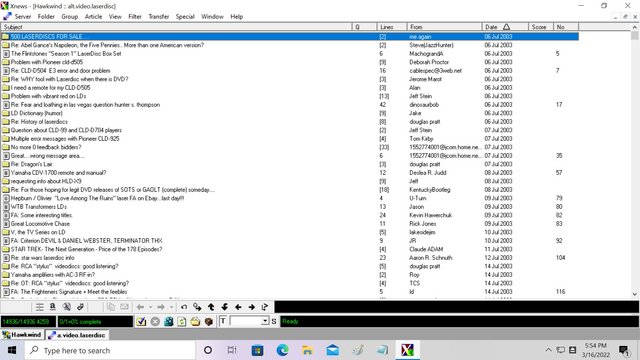Click the article list scrollbar down arrow
Viewport: 640px width, 360px height.
point(634,294)
